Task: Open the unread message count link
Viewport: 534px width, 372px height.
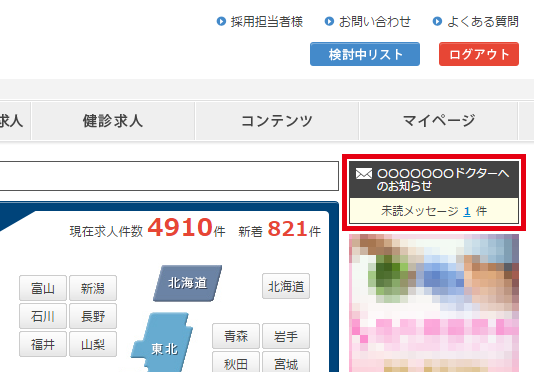Action: point(467,212)
